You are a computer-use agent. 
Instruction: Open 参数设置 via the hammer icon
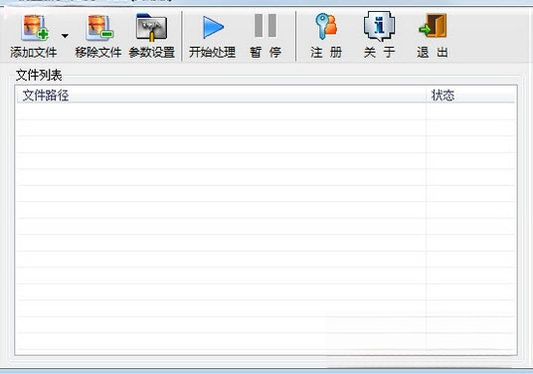[x=151, y=27]
